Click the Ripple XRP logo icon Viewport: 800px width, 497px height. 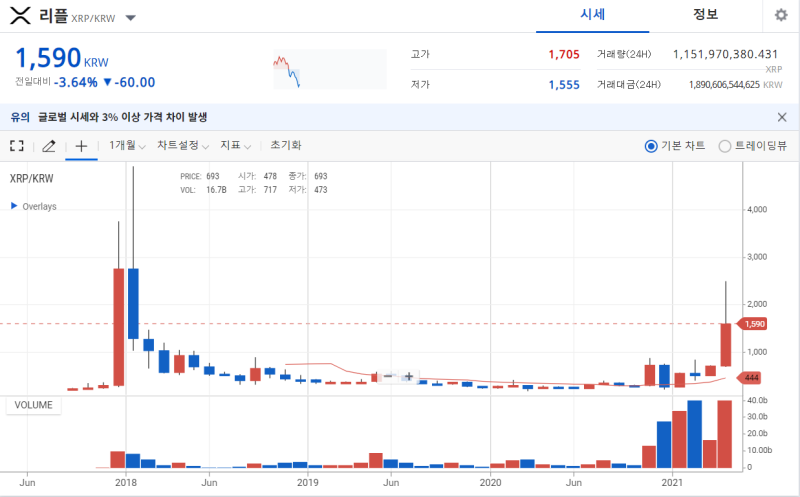tap(20, 16)
